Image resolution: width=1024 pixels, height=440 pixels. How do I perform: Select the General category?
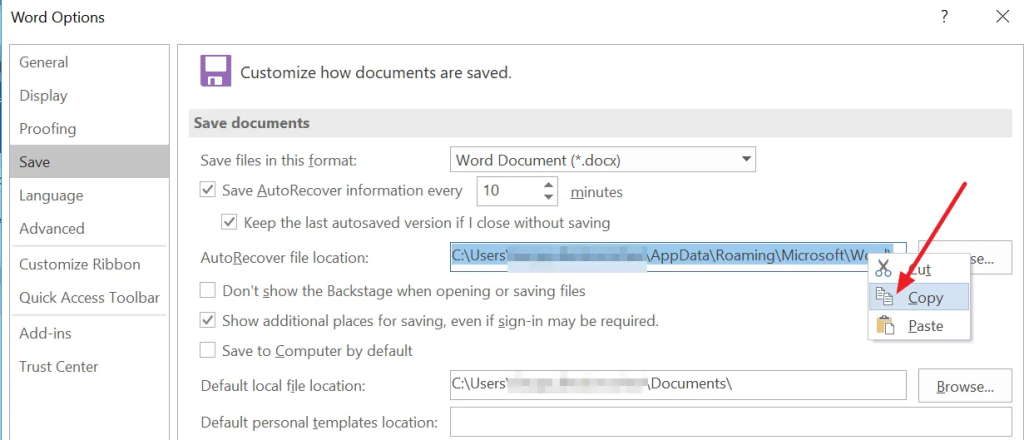click(89, 62)
